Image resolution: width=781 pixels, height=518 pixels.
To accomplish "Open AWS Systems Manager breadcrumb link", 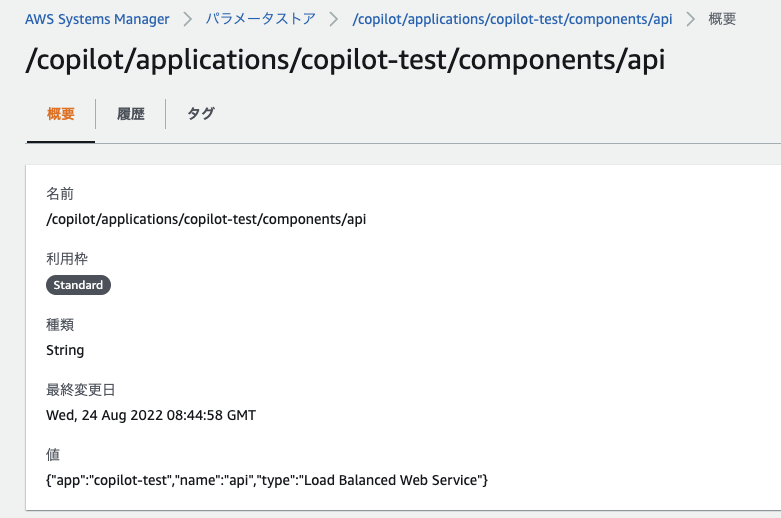I will click(97, 19).
